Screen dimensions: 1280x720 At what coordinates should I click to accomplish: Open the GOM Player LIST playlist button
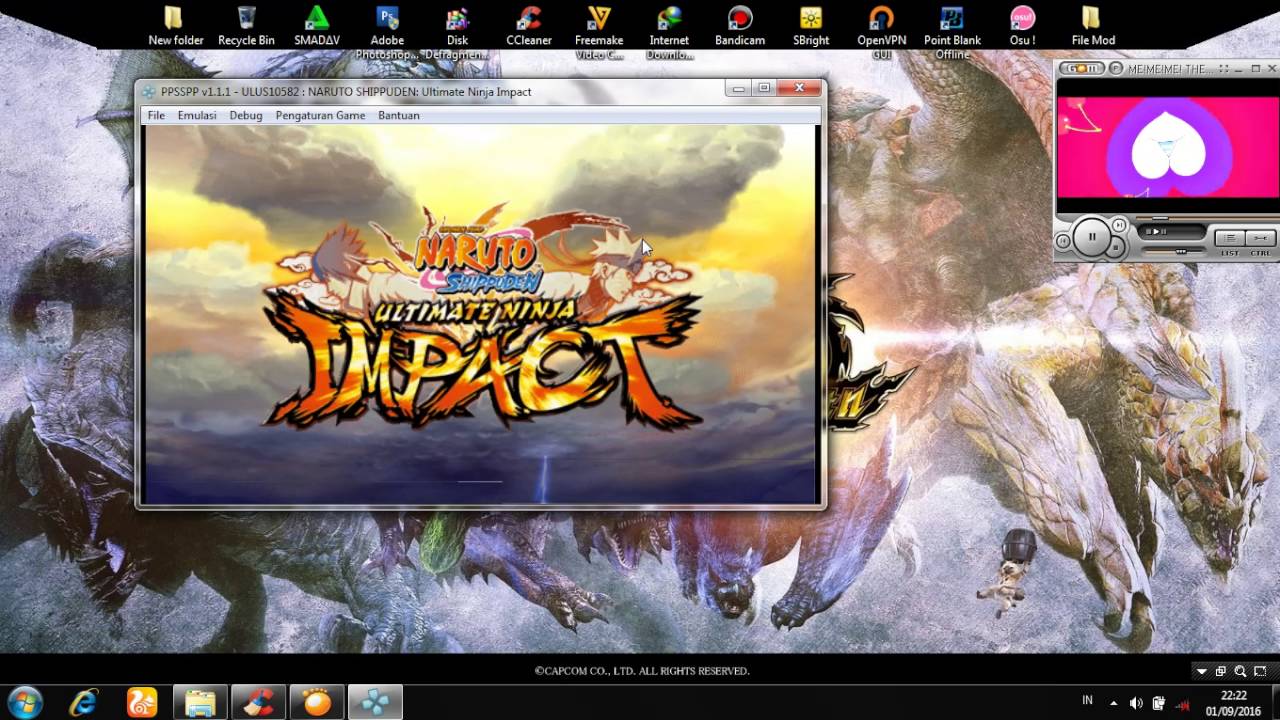(x=1230, y=238)
